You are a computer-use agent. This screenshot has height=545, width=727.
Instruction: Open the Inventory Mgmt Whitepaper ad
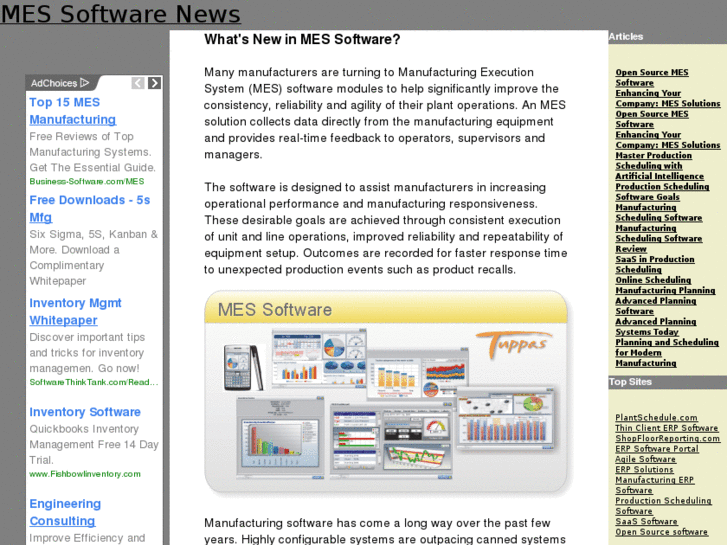click(x=75, y=312)
